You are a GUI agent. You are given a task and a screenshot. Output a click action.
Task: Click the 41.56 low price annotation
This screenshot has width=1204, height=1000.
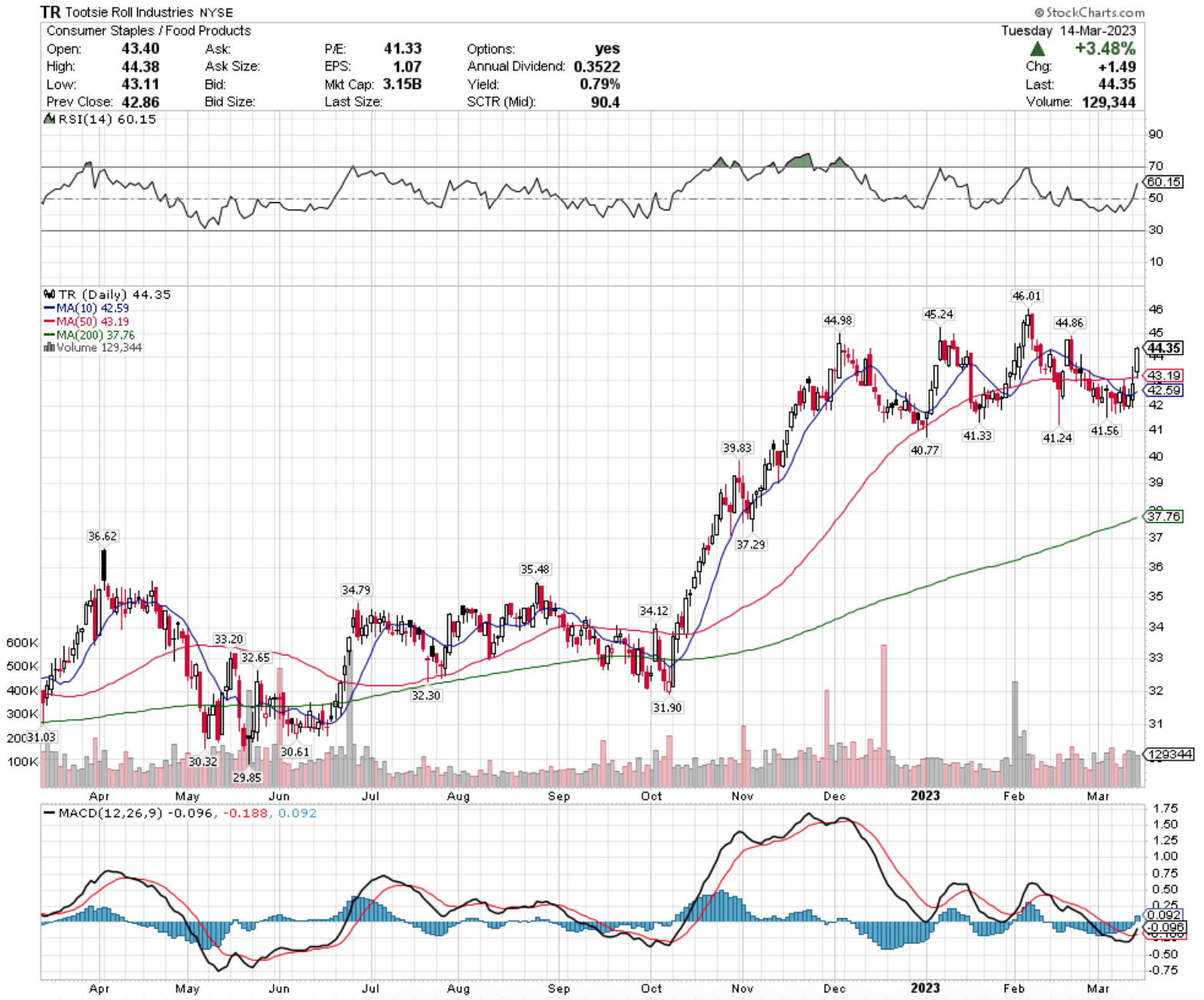click(x=1104, y=431)
